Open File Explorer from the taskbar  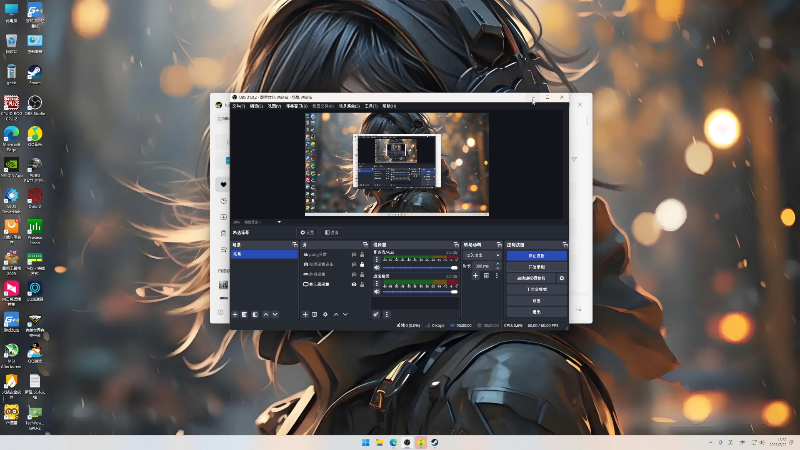(379, 442)
